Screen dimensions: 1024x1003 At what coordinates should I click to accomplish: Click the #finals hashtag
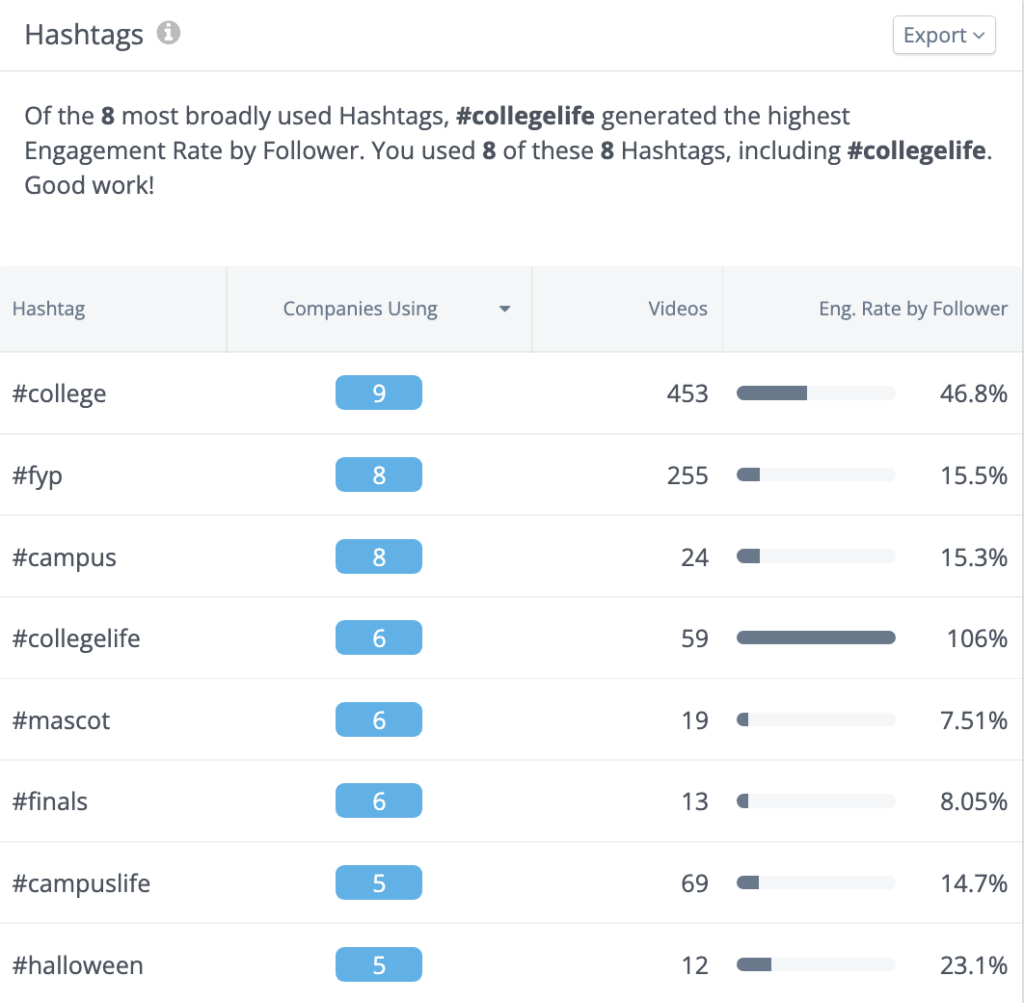pos(50,802)
